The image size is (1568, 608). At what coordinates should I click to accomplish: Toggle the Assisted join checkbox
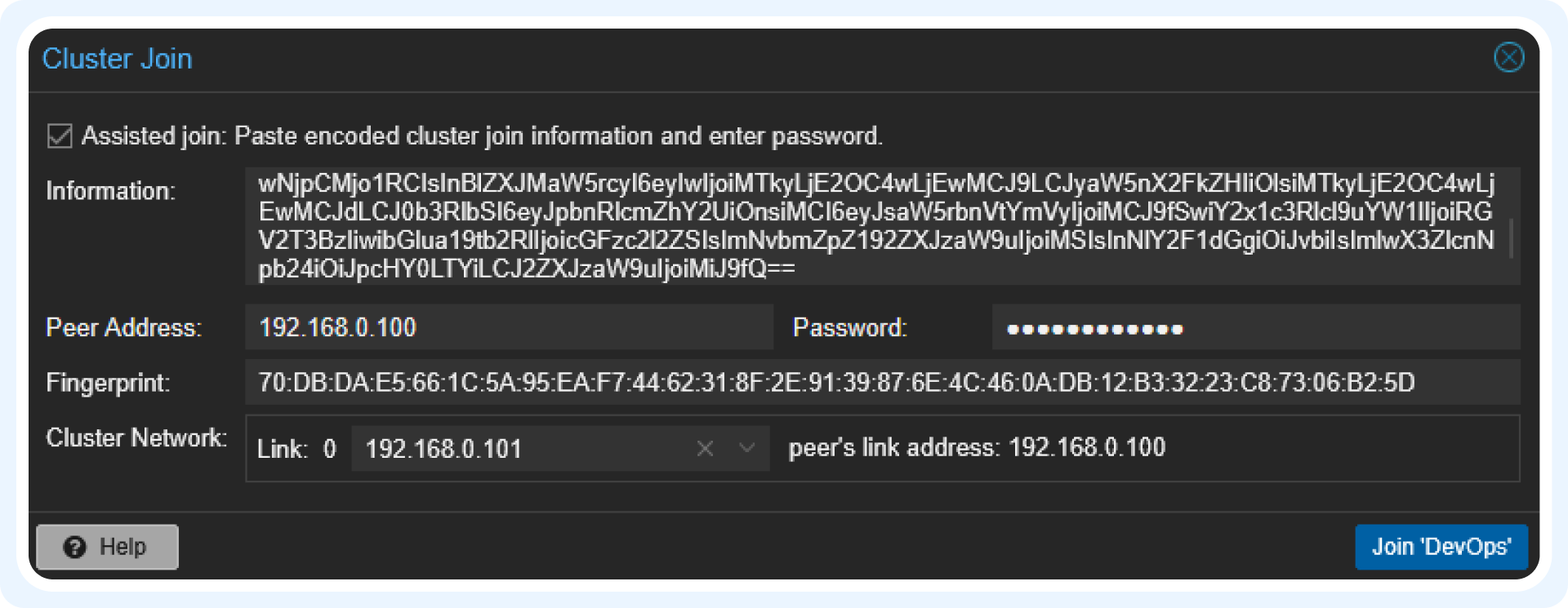(60, 135)
